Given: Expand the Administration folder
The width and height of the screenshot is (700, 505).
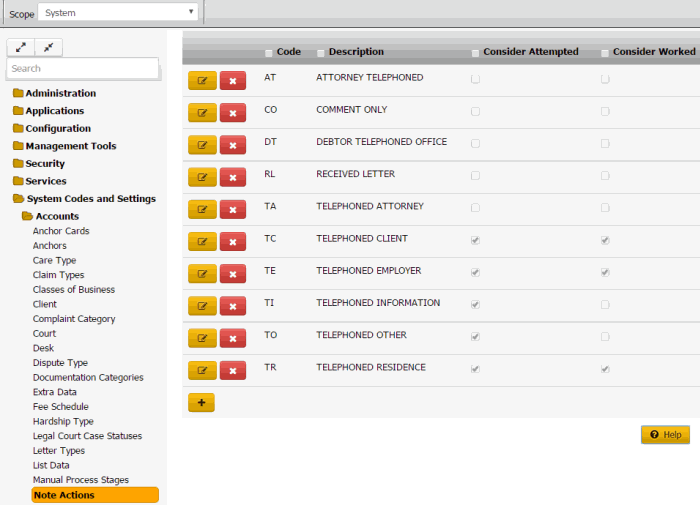Looking at the screenshot, I should (61, 93).
